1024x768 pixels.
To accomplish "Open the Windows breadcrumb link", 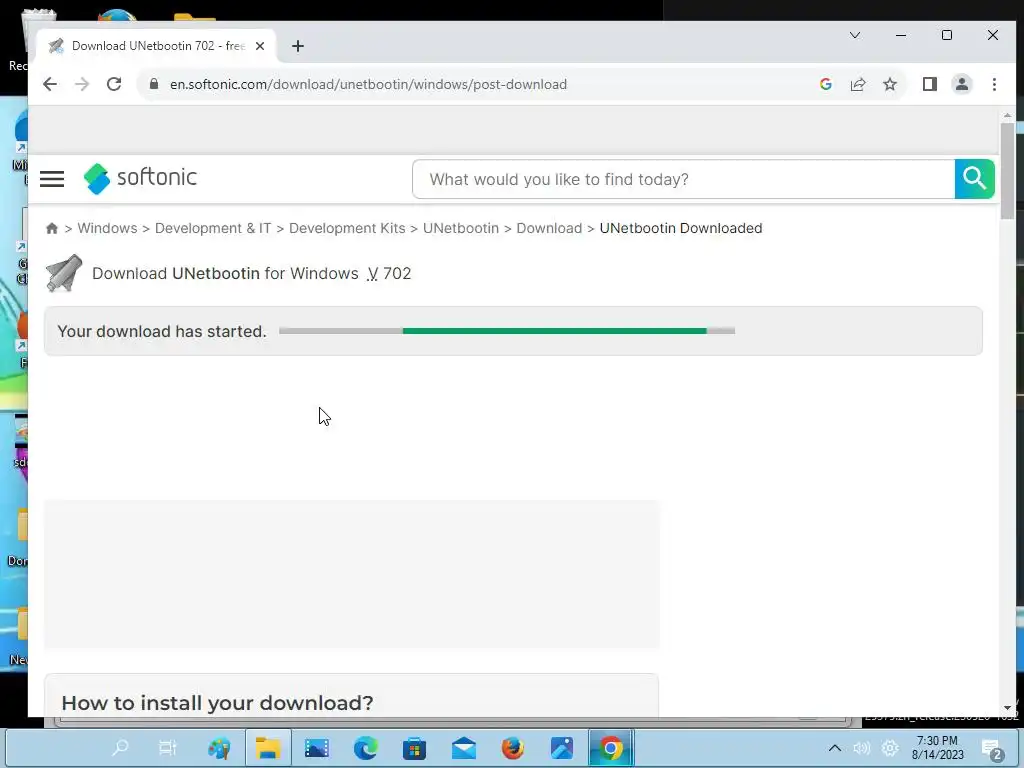I will tap(107, 228).
